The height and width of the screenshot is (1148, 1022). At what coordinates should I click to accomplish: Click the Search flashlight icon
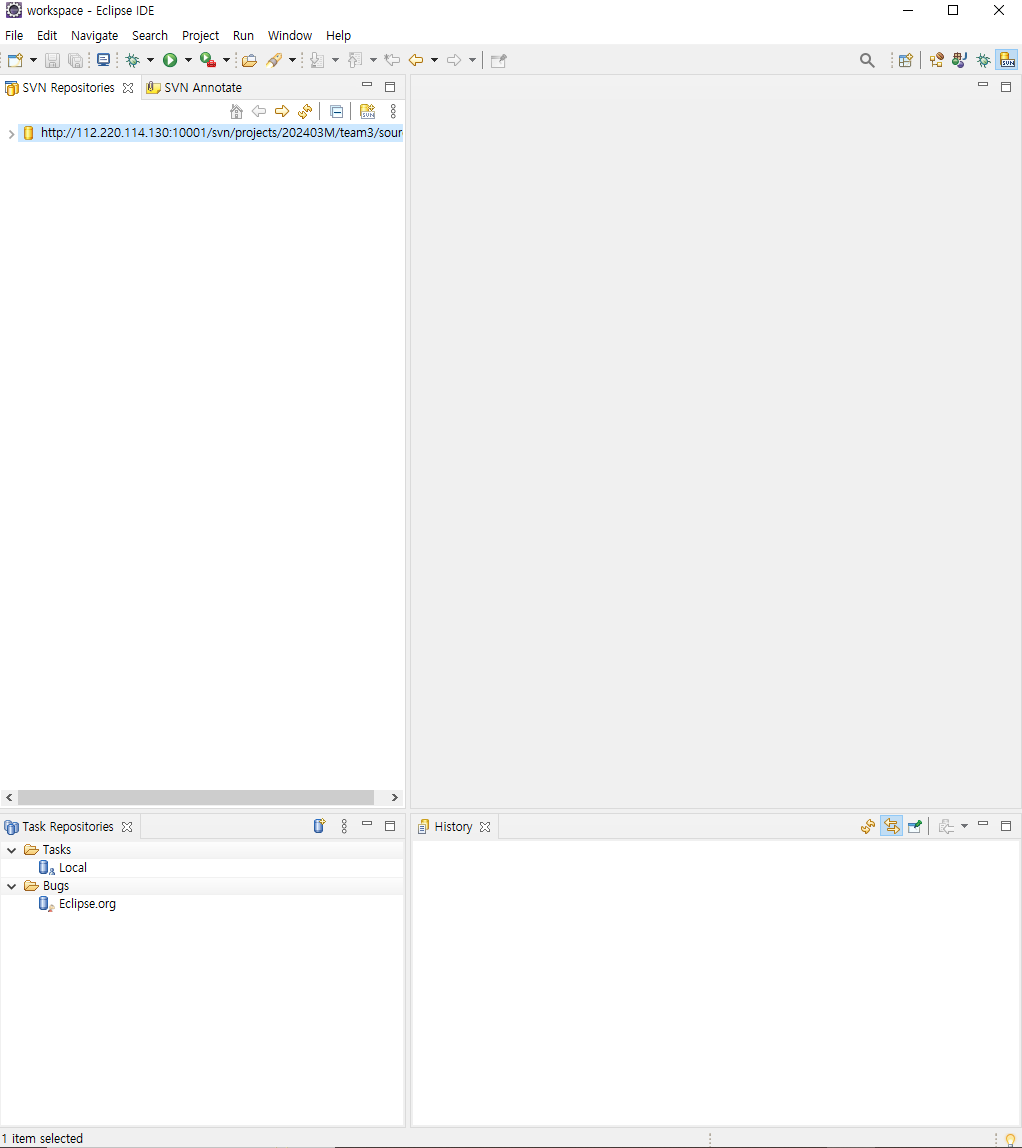point(275,60)
